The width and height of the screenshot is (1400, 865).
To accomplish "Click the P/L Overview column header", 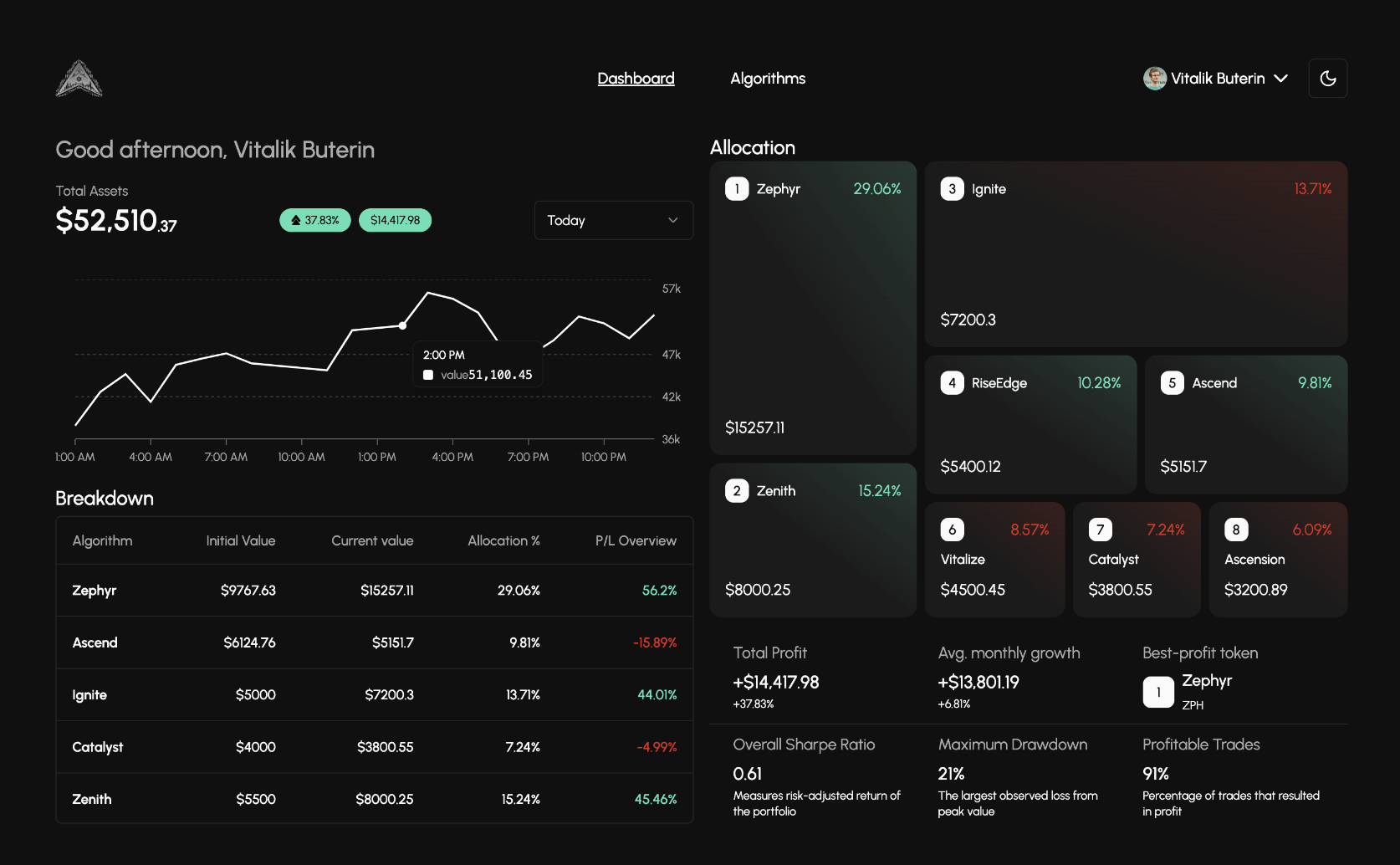I will [x=636, y=540].
